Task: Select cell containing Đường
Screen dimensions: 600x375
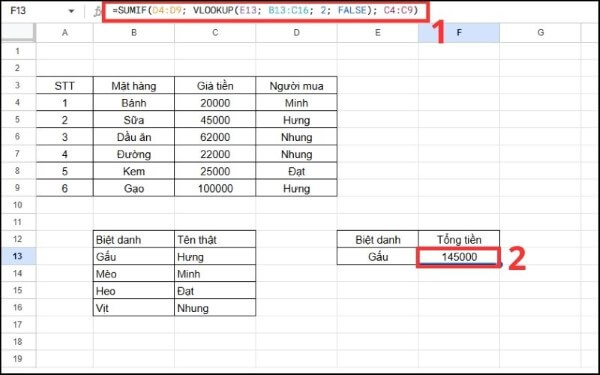Action: (x=134, y=154)
